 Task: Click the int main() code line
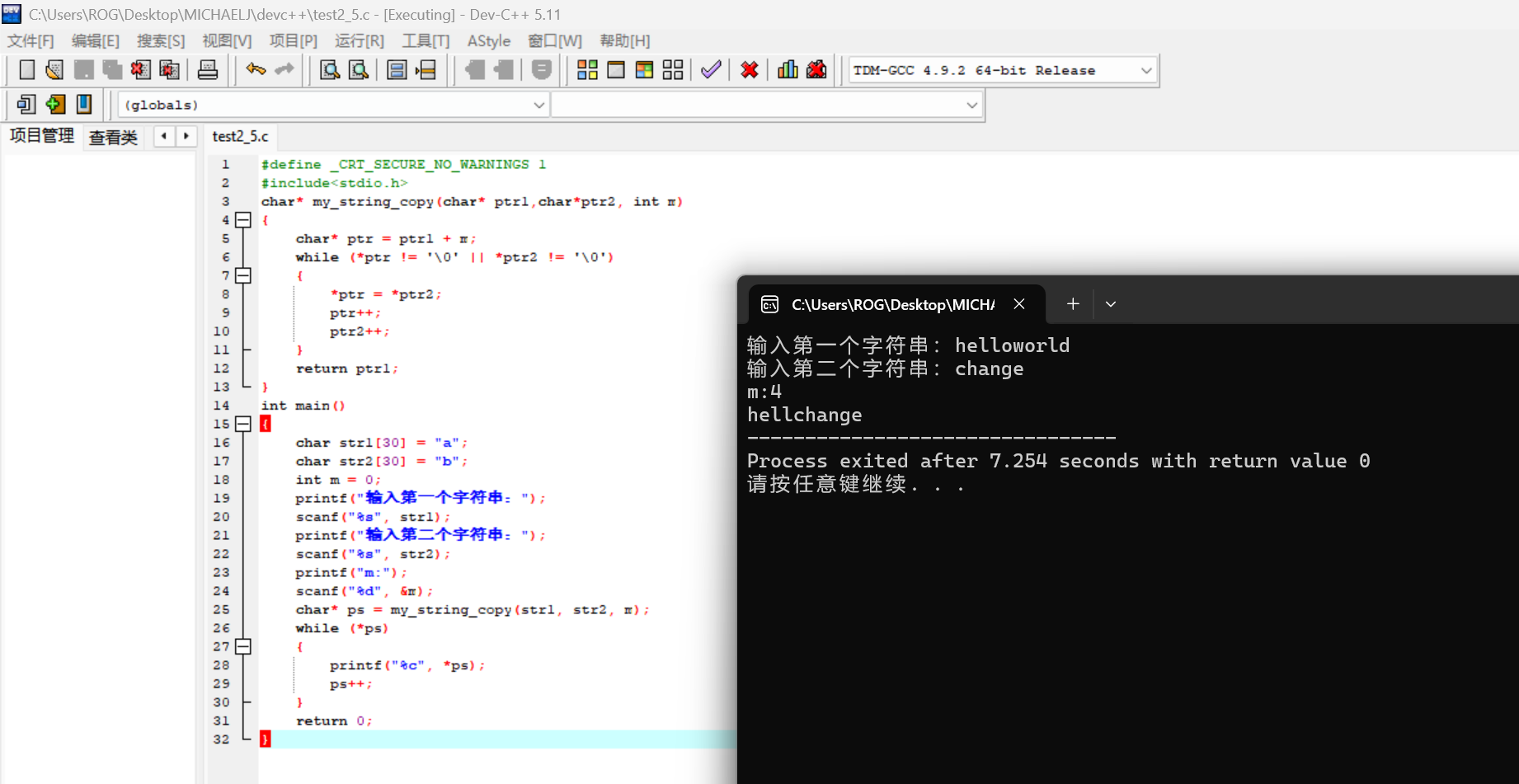[x=303, y=406]
